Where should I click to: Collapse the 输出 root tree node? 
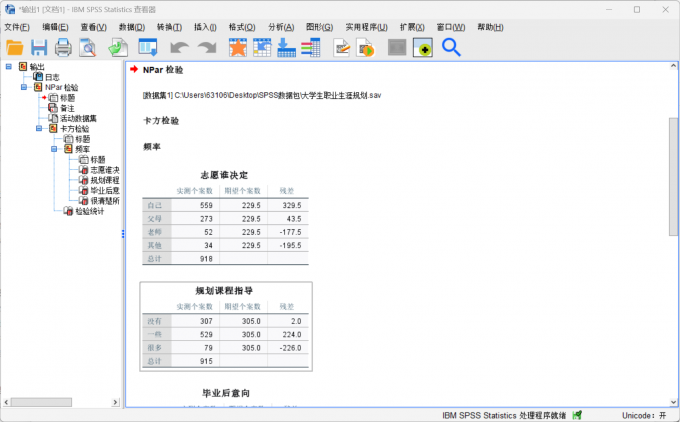click(9, 67)
